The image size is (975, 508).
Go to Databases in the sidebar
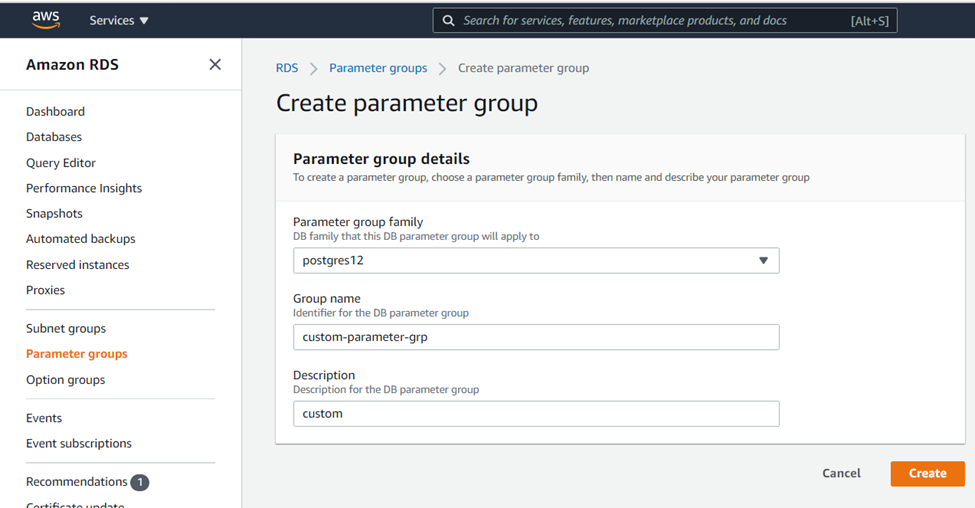pos(54,137)
